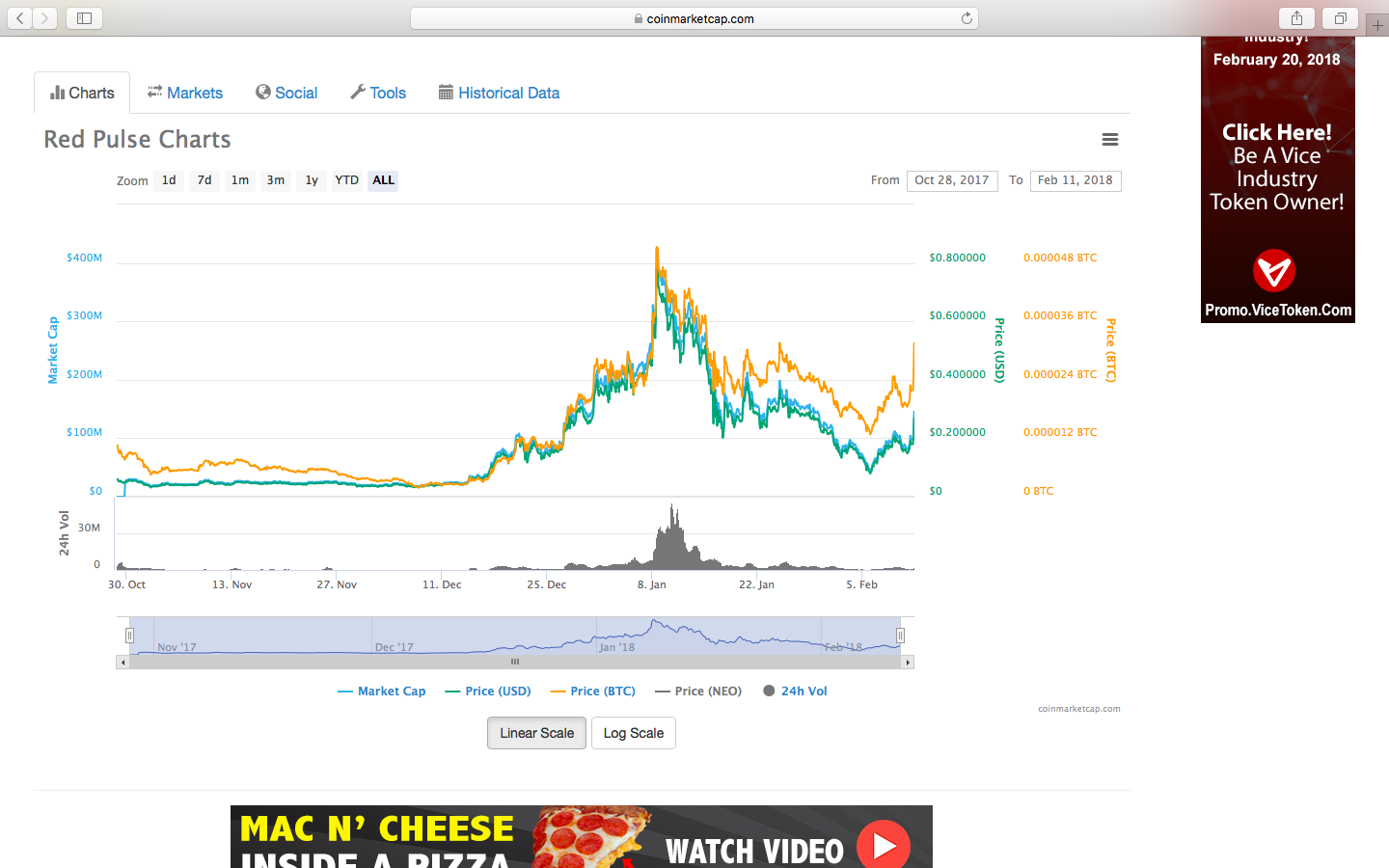Open a new tab with plus button
Image resolution: width=1389 pixels, height=868 pixels.
[x=1377, y=25]
